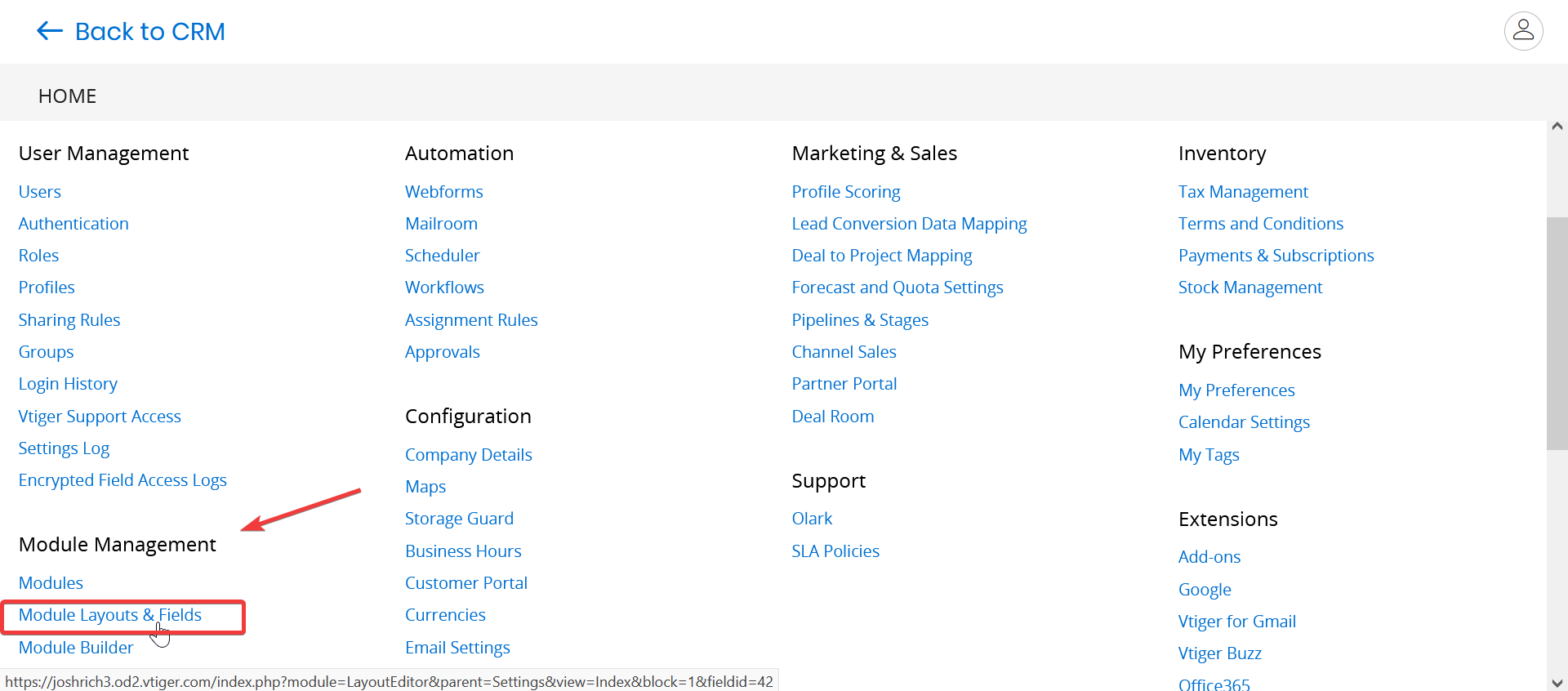This screenshot has height=691, width=1568.
Task: Open Tax Management in Inventory
Action: (1243, 191)
